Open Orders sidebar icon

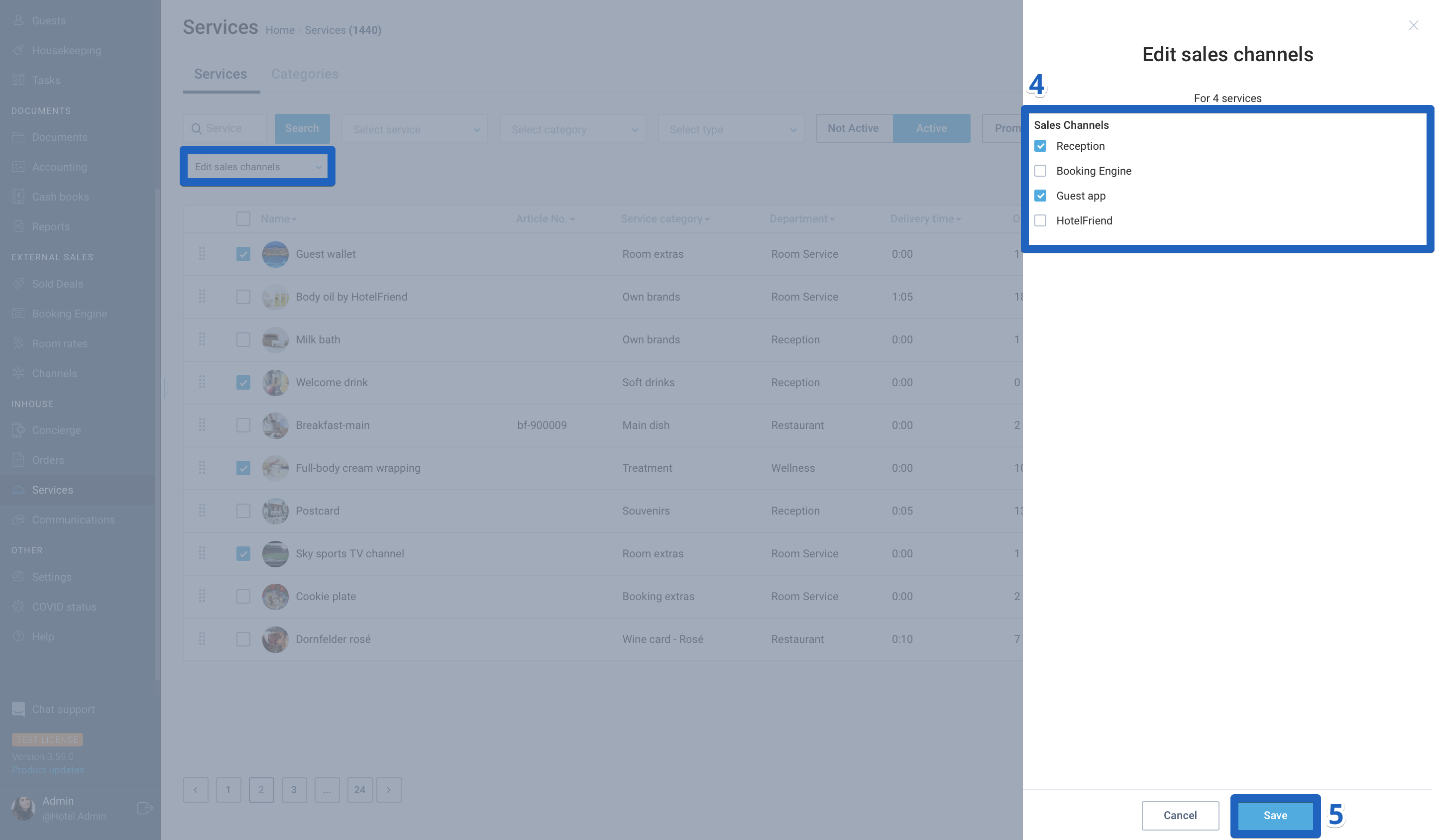coord(18,460)
